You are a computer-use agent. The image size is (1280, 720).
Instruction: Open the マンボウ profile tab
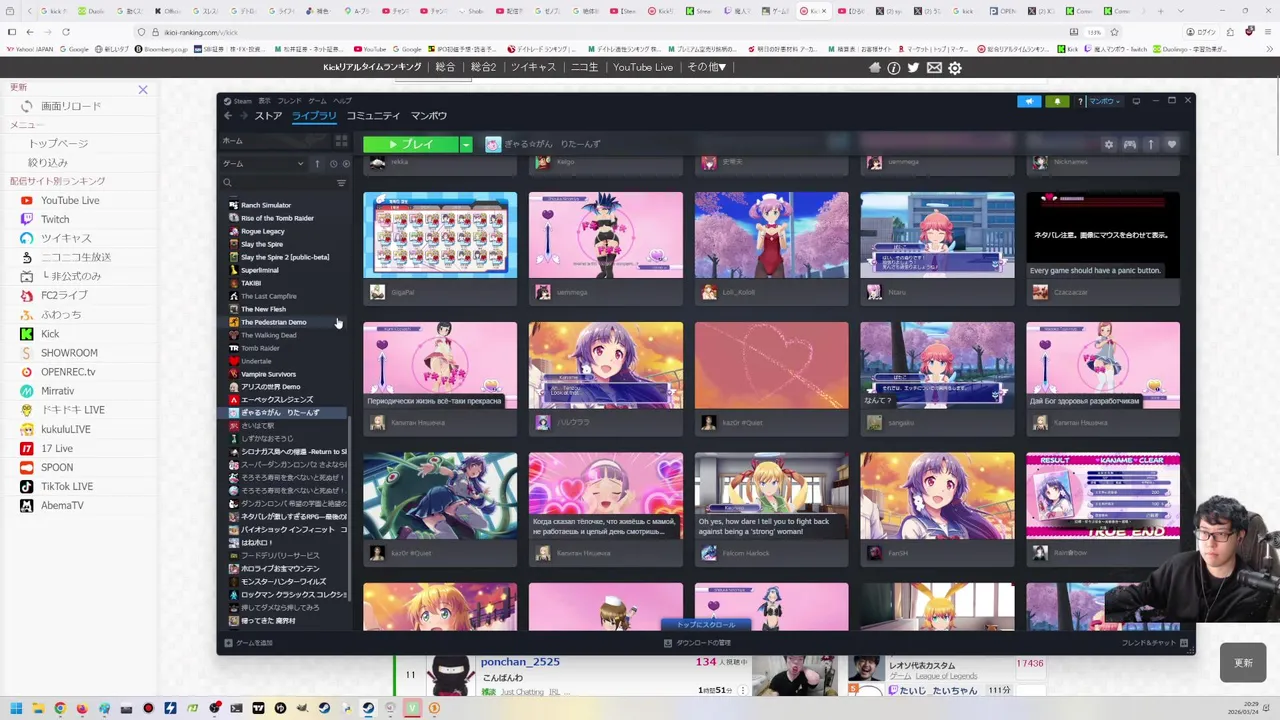coord(429,116)
